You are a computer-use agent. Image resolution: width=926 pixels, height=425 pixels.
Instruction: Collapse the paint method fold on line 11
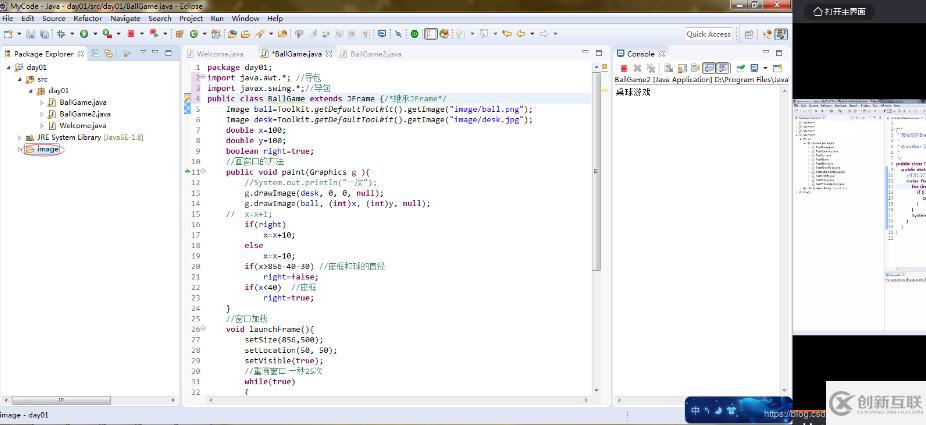[x=202, y=172]
